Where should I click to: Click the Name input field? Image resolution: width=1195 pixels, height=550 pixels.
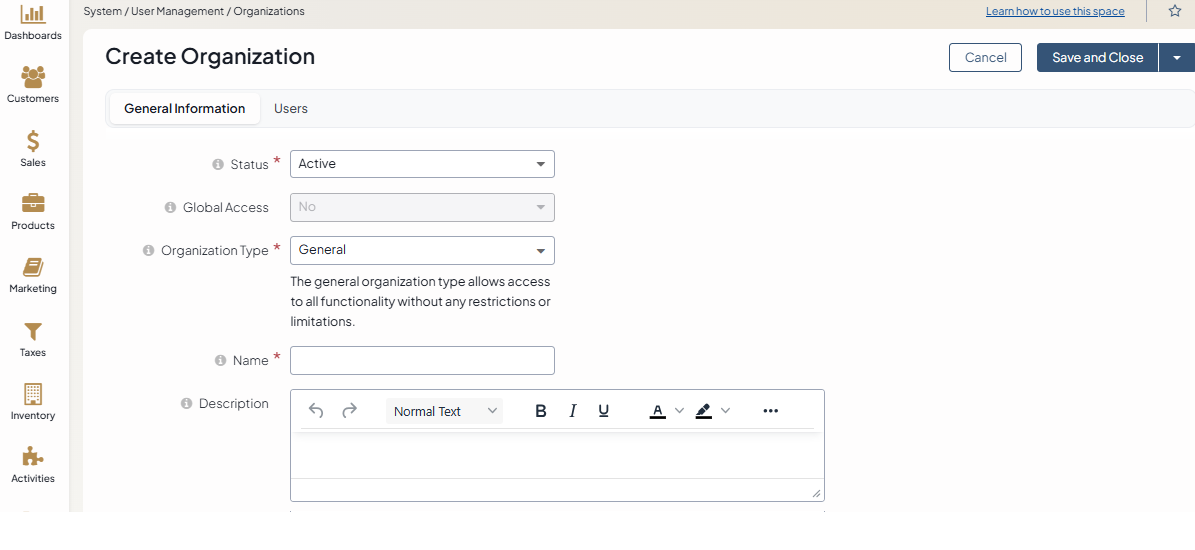tap(422, 360)
